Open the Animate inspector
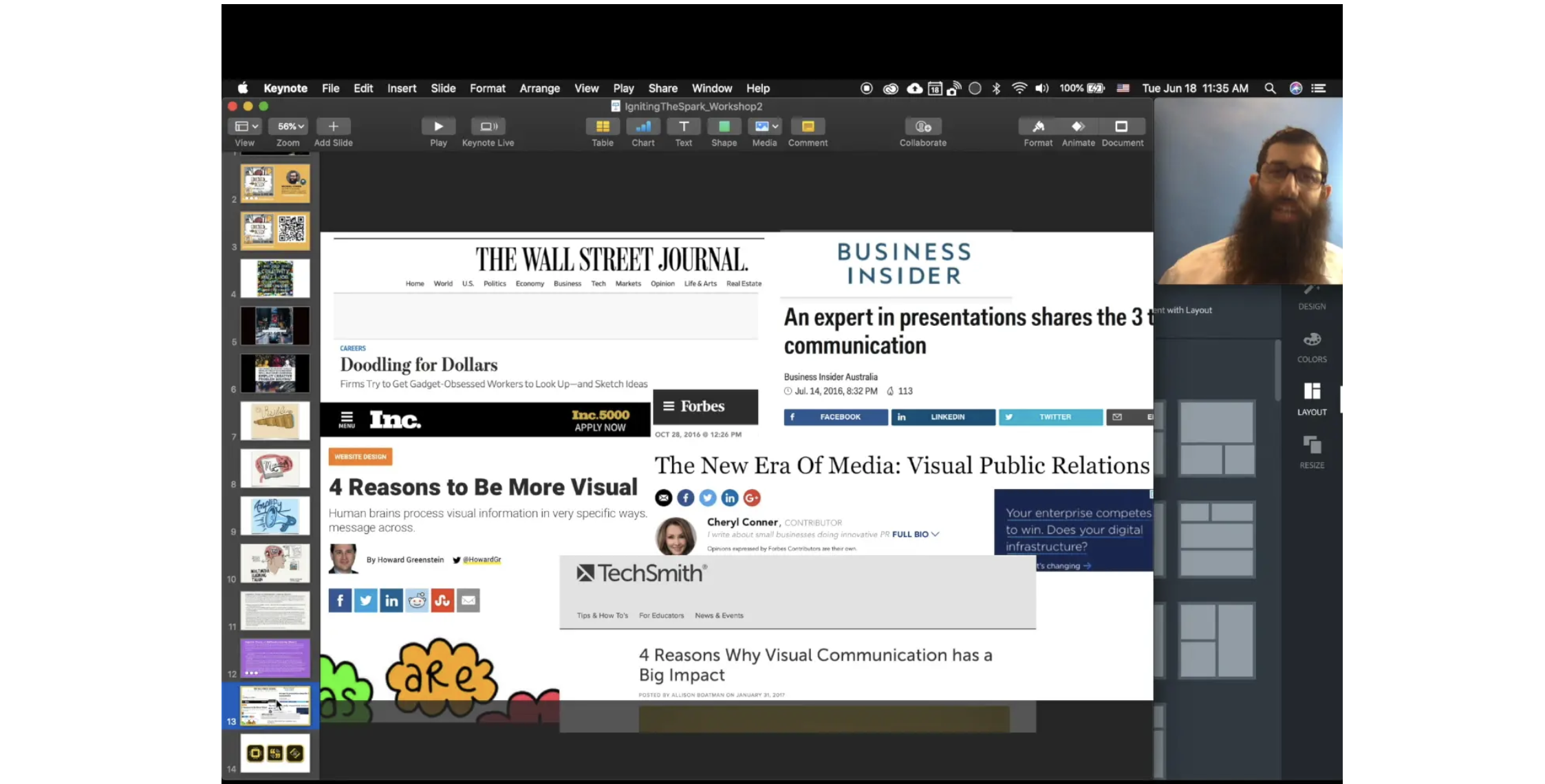The height and width of the screenshot is (784, 1545). [1078, 127]
